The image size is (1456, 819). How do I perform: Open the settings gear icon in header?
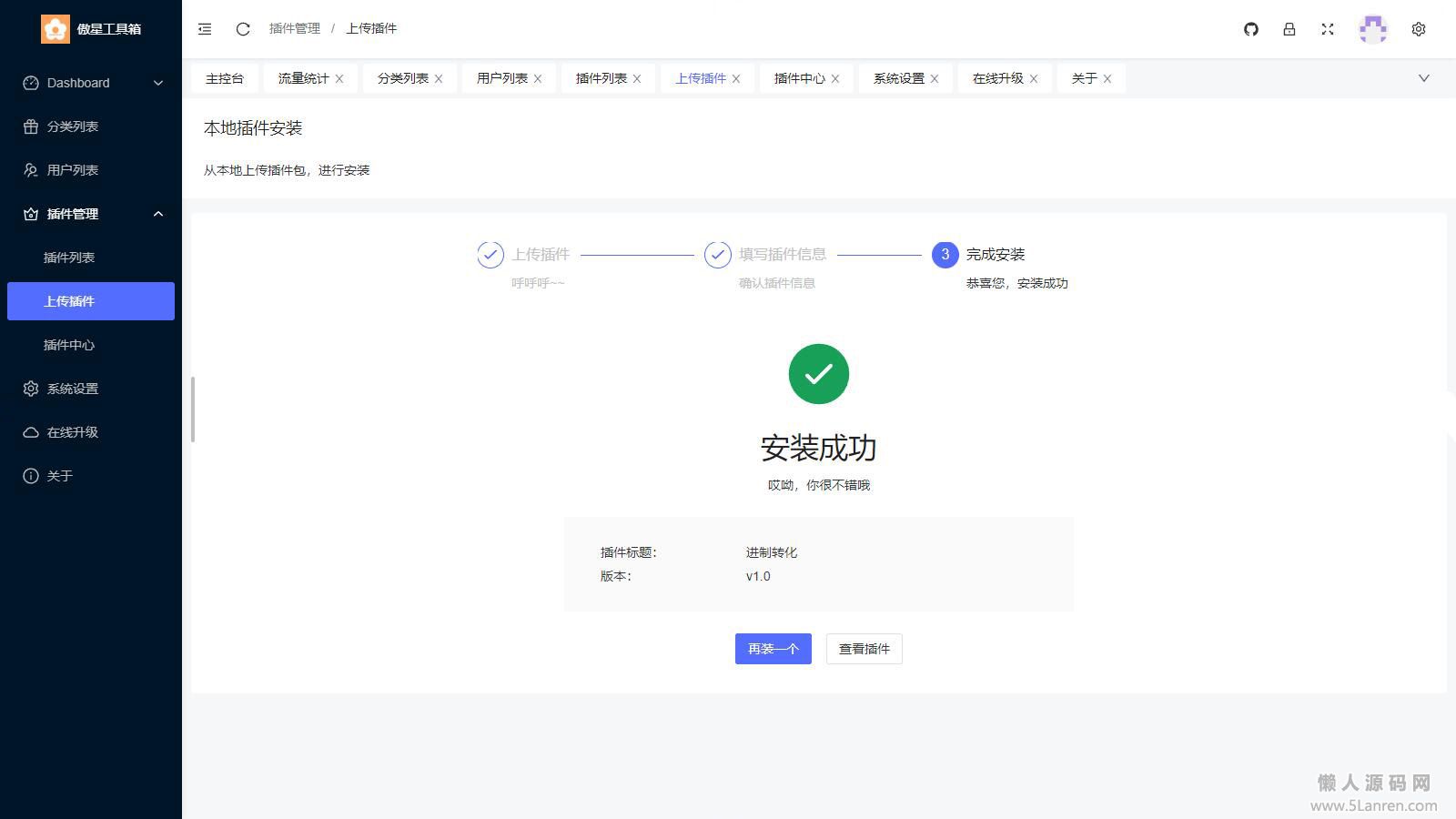tap(1419, 29)
